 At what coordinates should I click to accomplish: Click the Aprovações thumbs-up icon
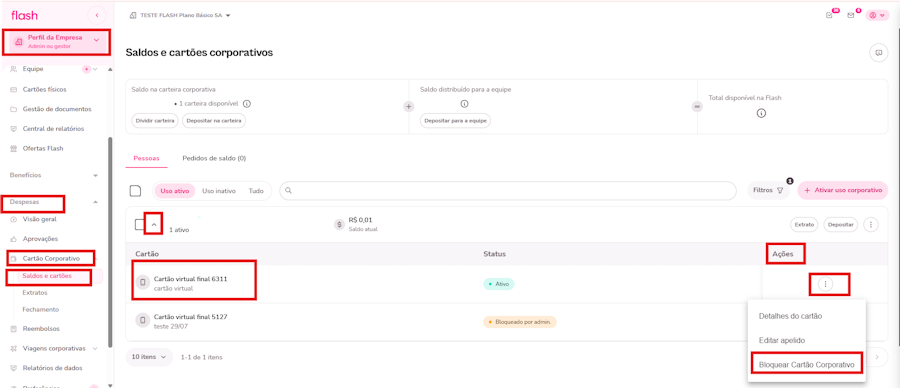point(14,239)
